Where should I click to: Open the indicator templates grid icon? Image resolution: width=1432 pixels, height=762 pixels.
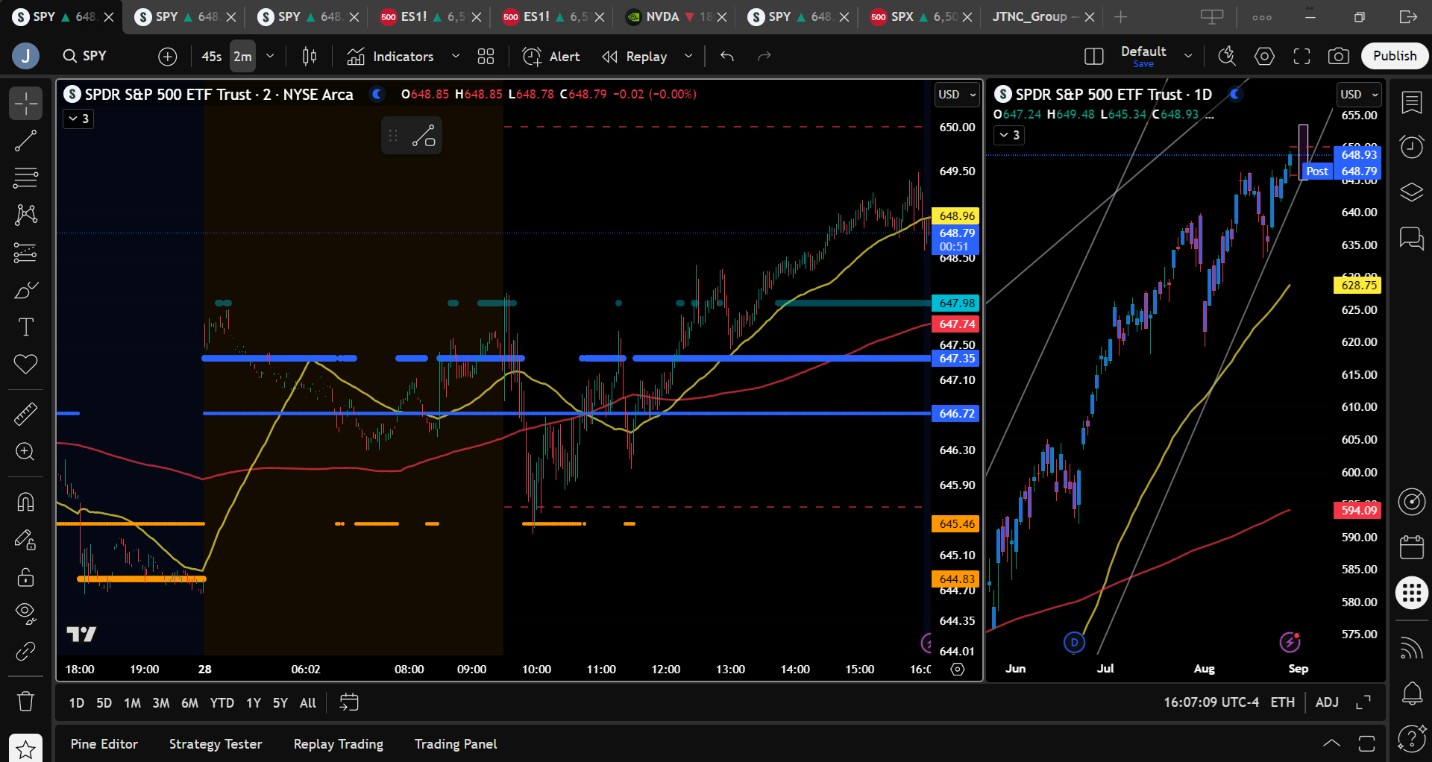(x=486, y=56)
